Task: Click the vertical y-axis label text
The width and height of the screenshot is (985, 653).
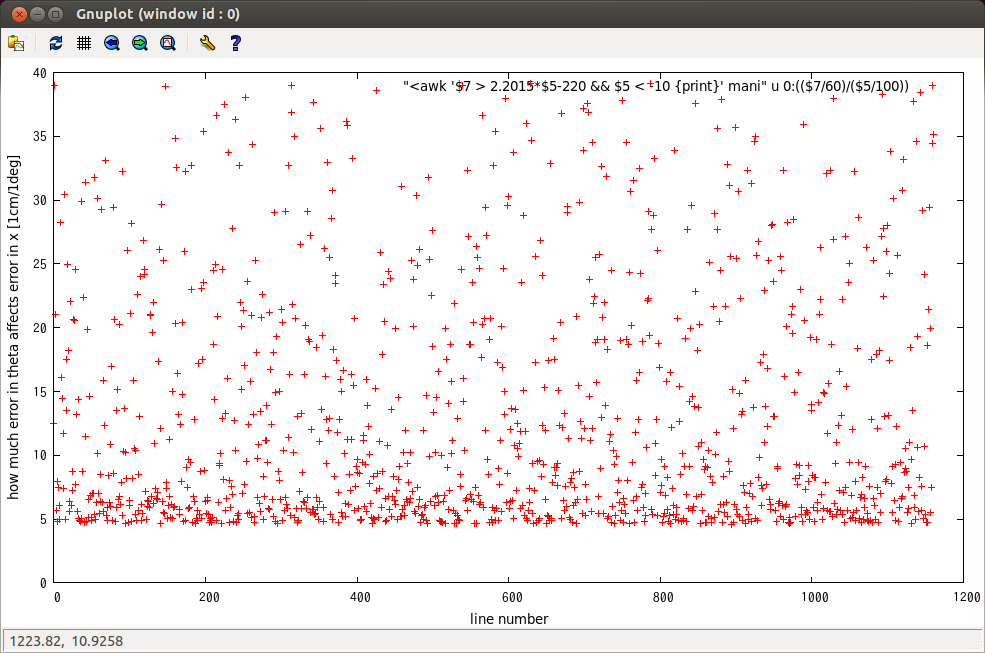Action: click(x=15, y=327)
